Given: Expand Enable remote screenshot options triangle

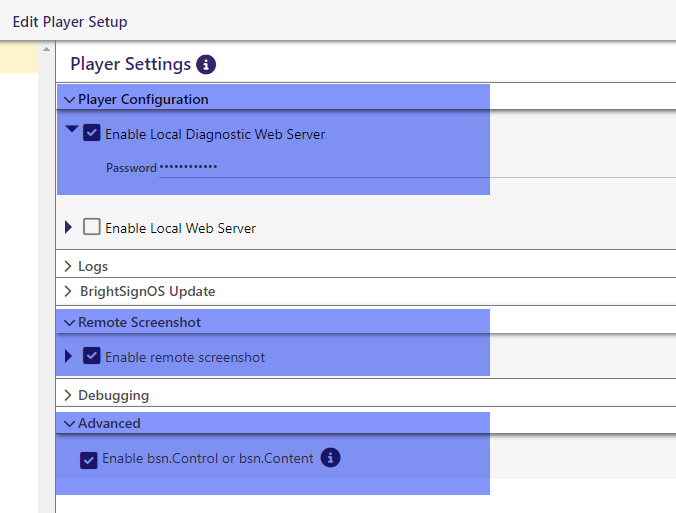Looking at the screenshot, I should point(69,356).
